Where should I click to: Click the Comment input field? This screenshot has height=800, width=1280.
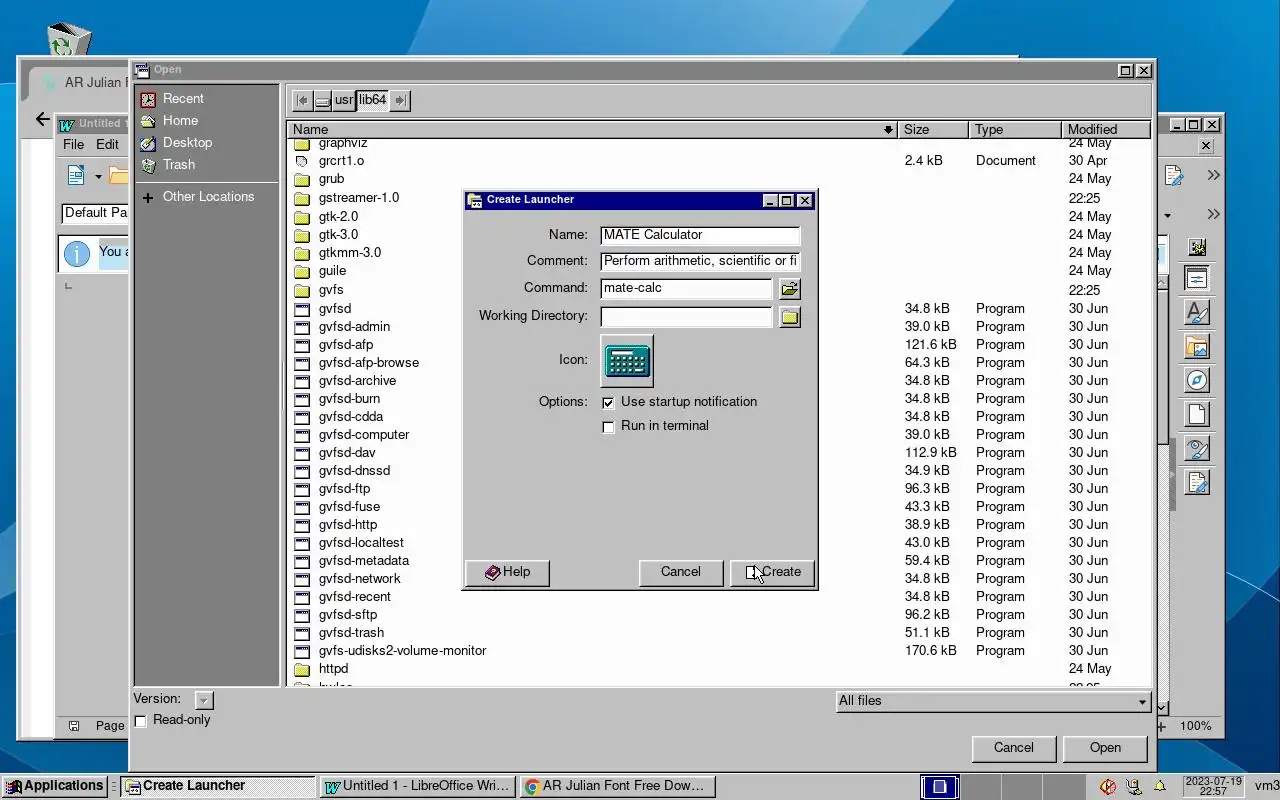(700, 261)
